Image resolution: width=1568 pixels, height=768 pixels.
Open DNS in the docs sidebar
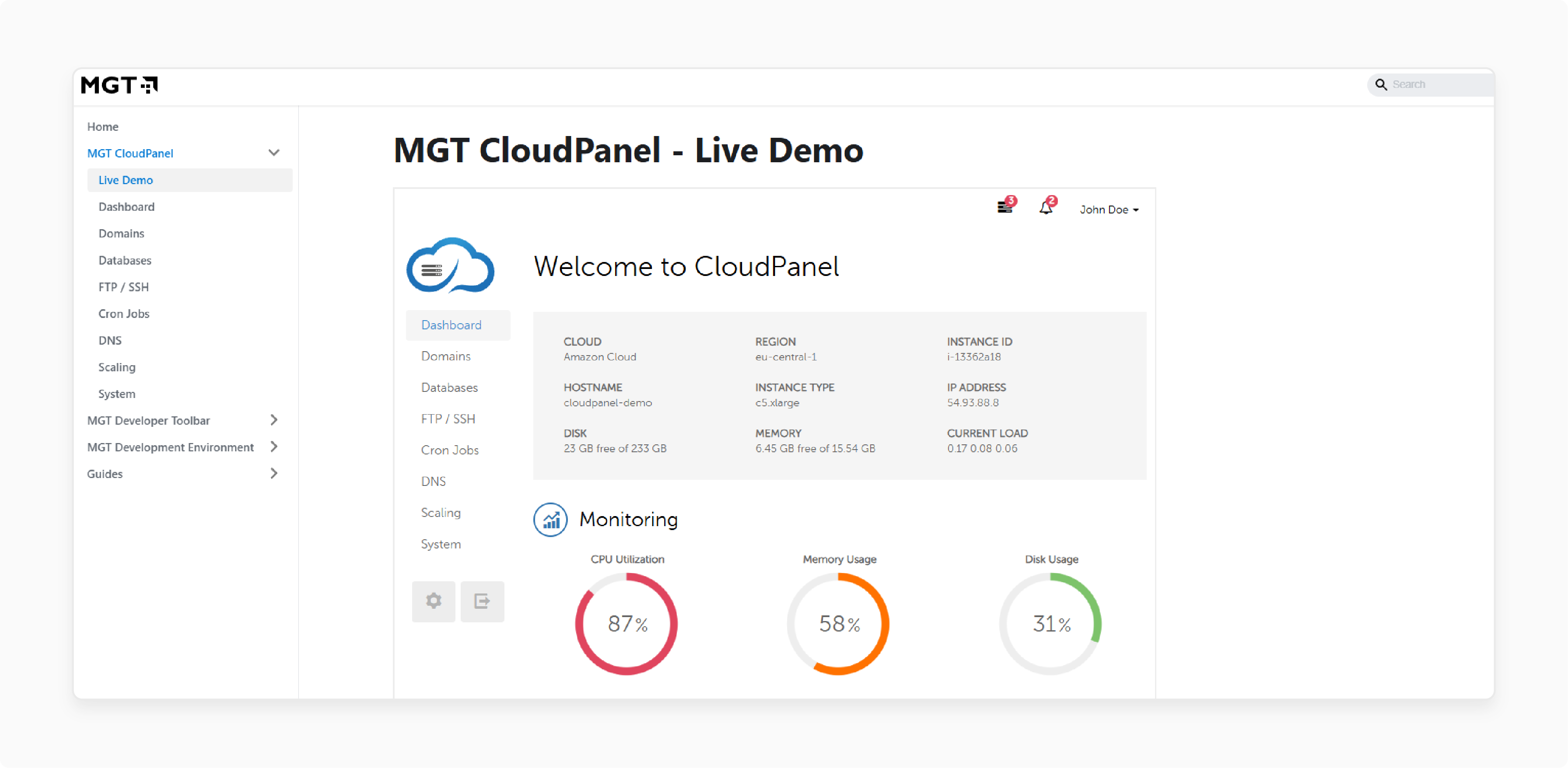(x=110, y=341)
